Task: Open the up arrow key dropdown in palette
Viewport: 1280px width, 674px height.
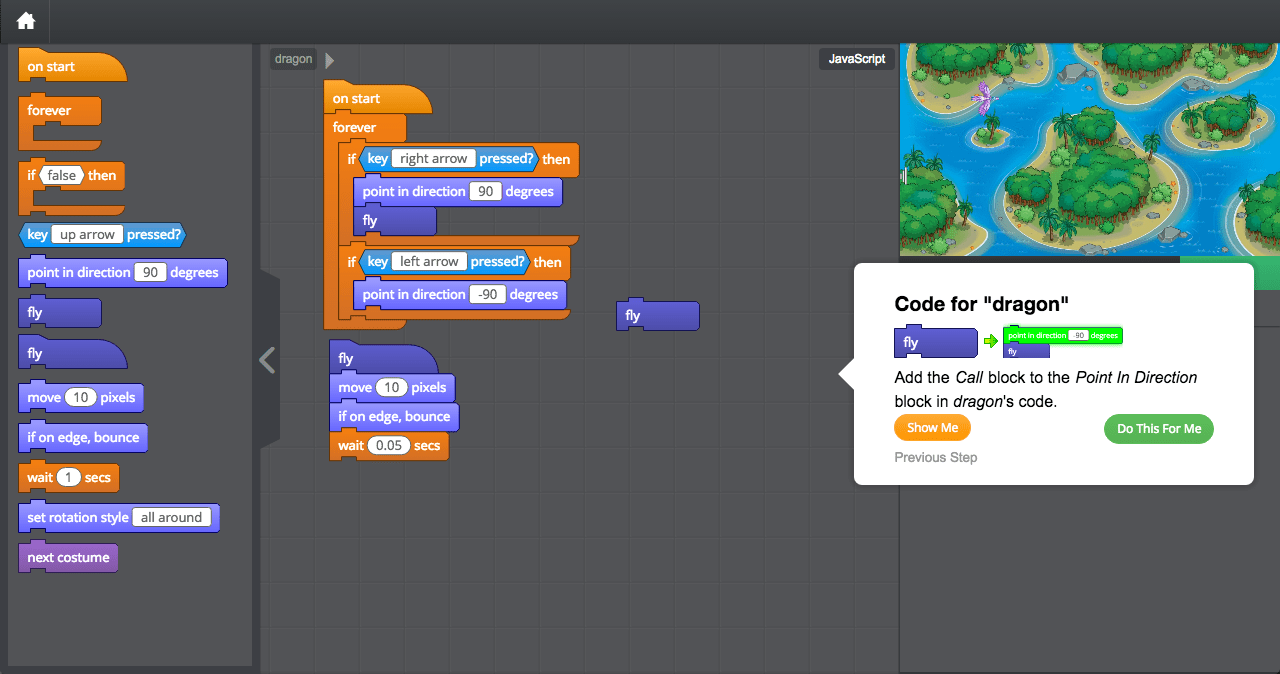Action: click(87, 235)
